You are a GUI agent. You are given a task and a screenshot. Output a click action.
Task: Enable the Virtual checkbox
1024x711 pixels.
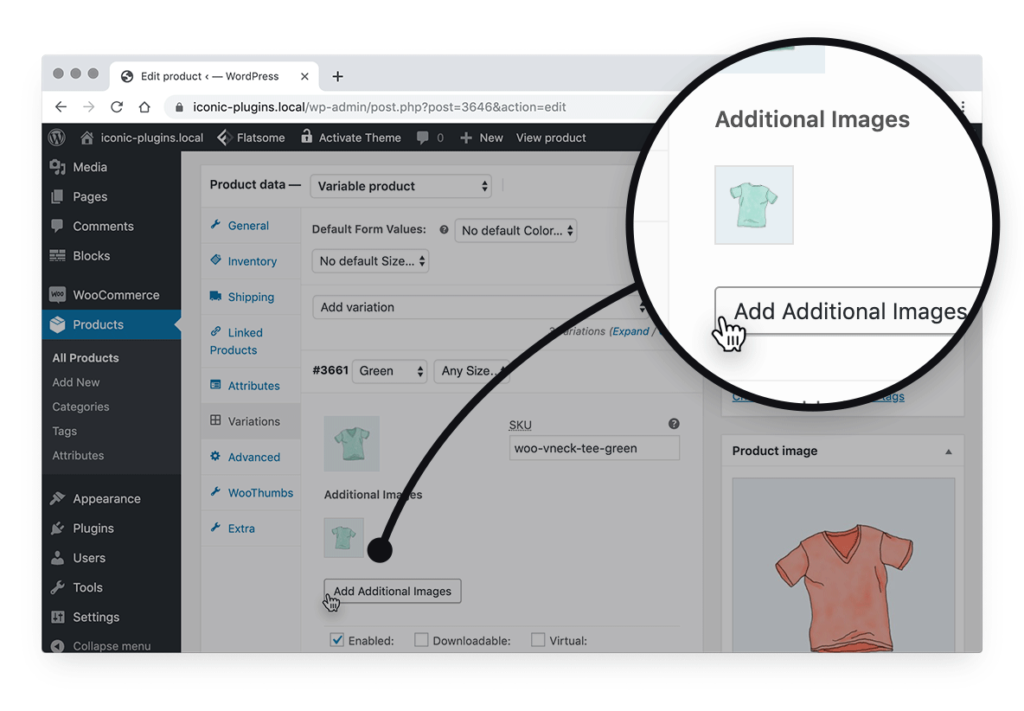click(x=536, y=640)
